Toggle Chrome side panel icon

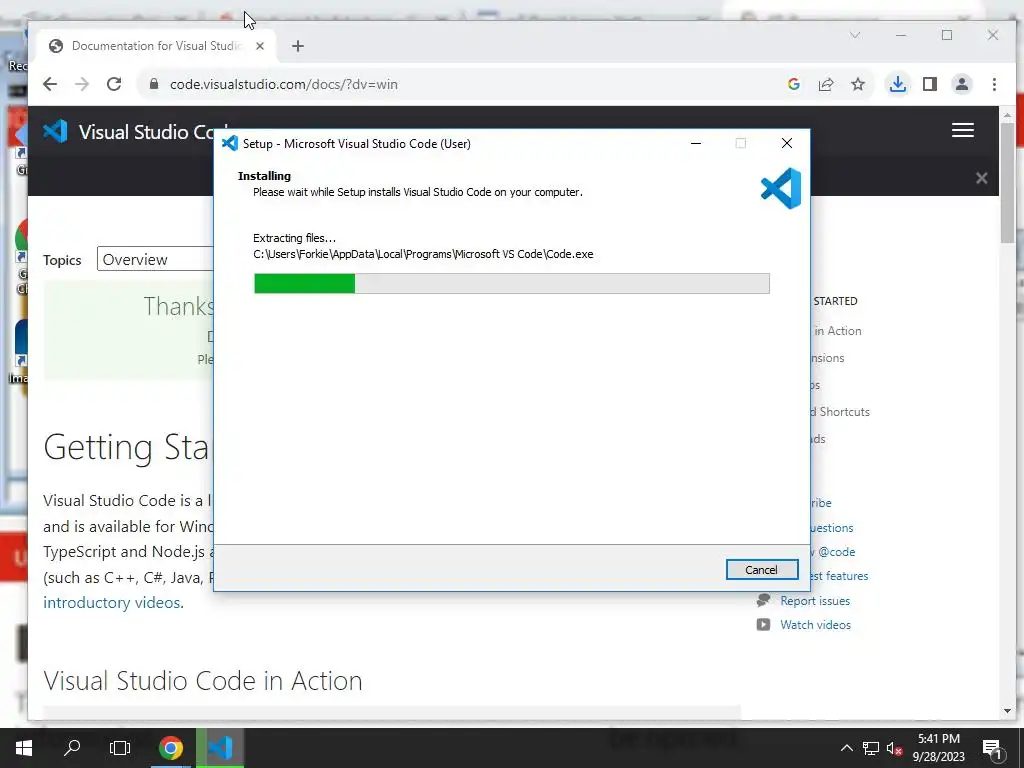point(930,84)
